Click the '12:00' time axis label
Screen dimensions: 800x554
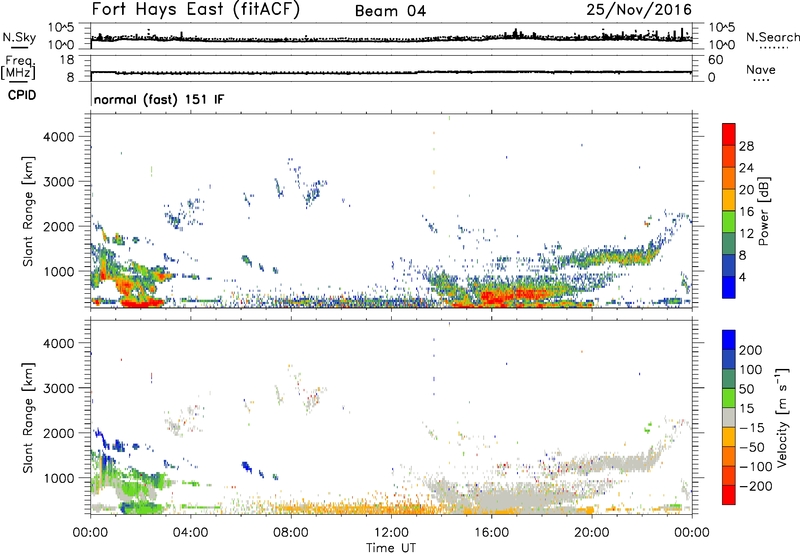tap(391, 533)
